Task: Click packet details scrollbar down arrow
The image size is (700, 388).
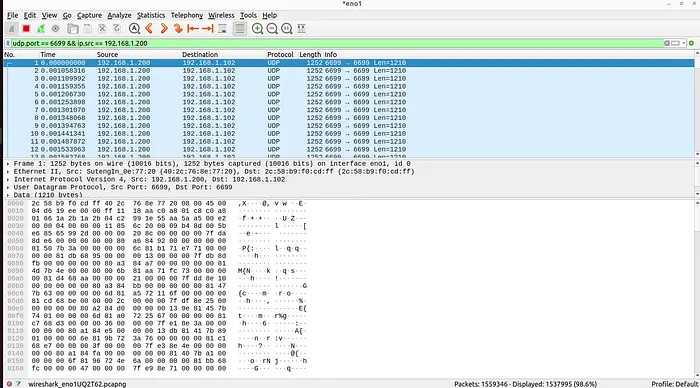Action: [697, 195]
